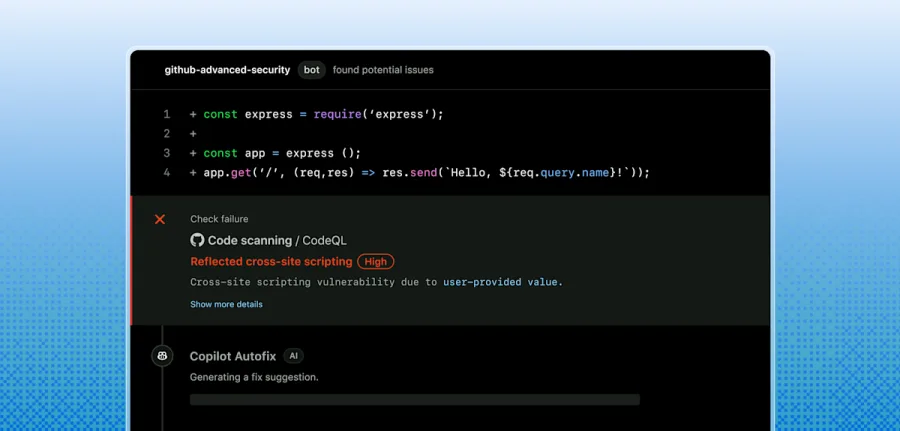The image size is (900, 431).
Task: Click the require('express') code on line 1
Action: click(378, 114)
